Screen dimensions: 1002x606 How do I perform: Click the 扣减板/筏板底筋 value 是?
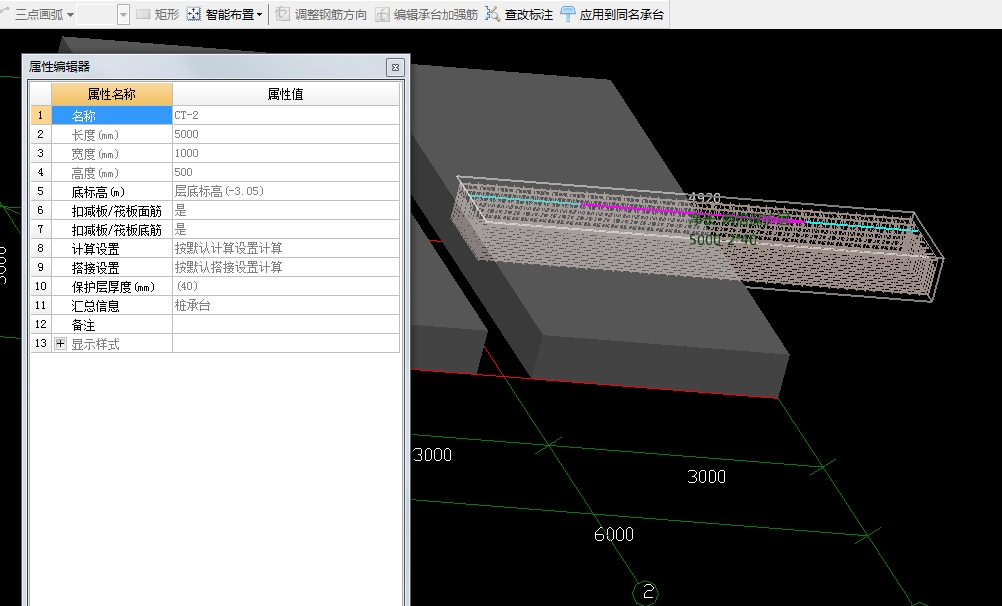tap(286, 229)
